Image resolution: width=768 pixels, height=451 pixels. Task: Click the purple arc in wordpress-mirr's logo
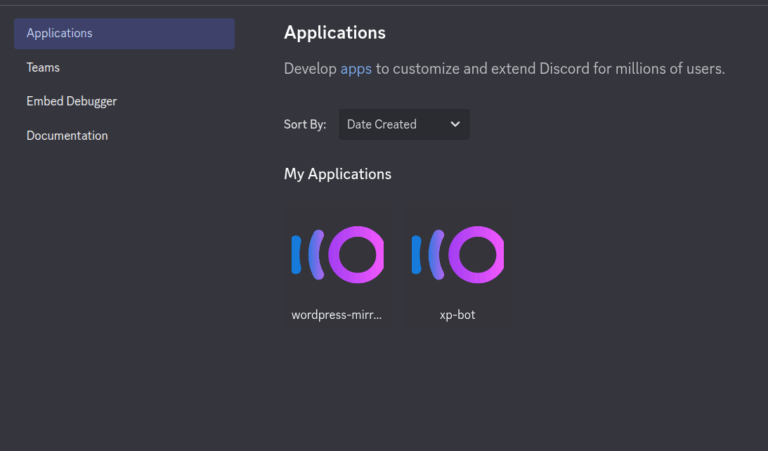pos(316,255)
